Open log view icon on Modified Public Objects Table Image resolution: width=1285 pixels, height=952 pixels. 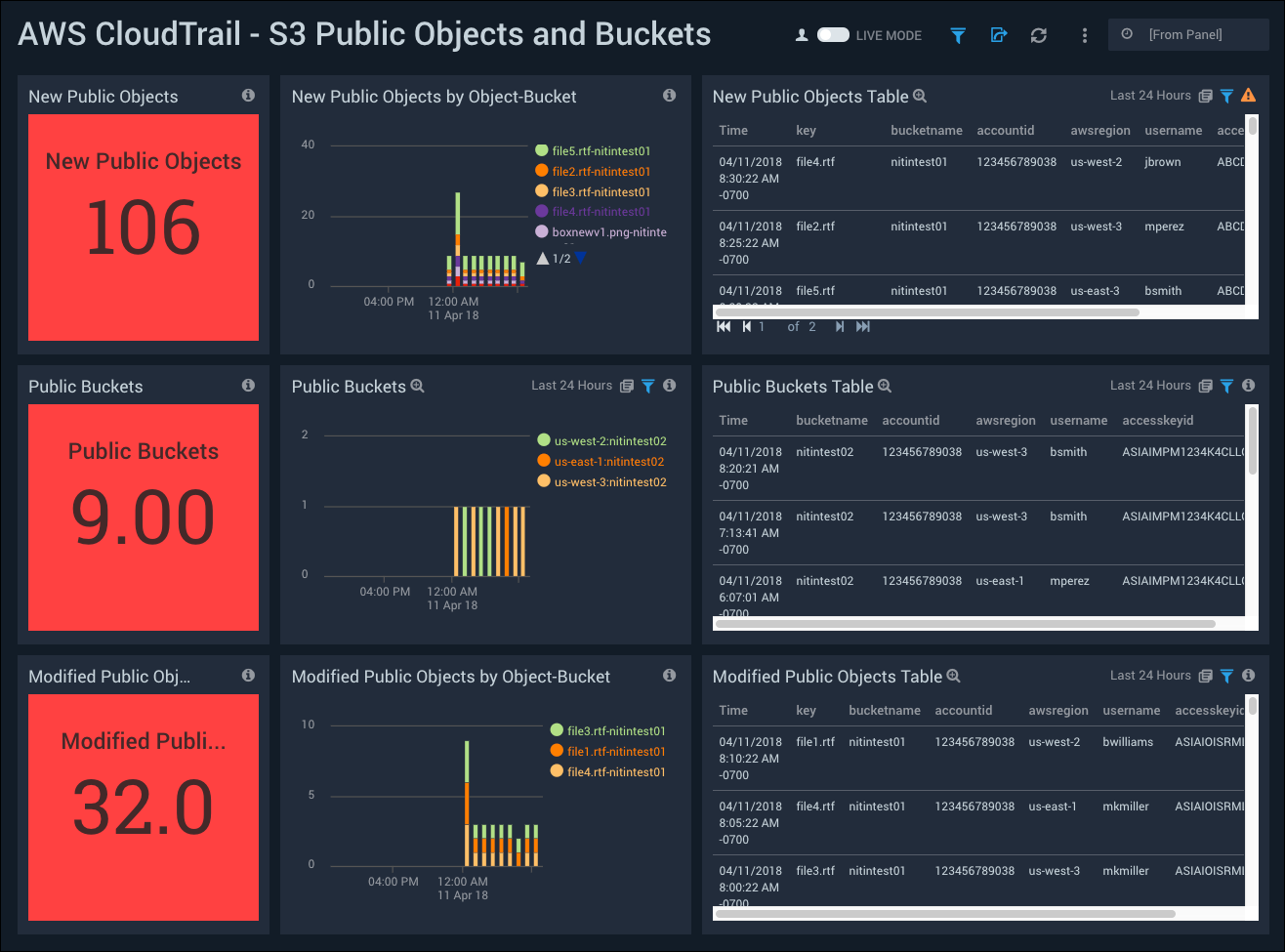pyautogui.click(x=1205, y=676)
